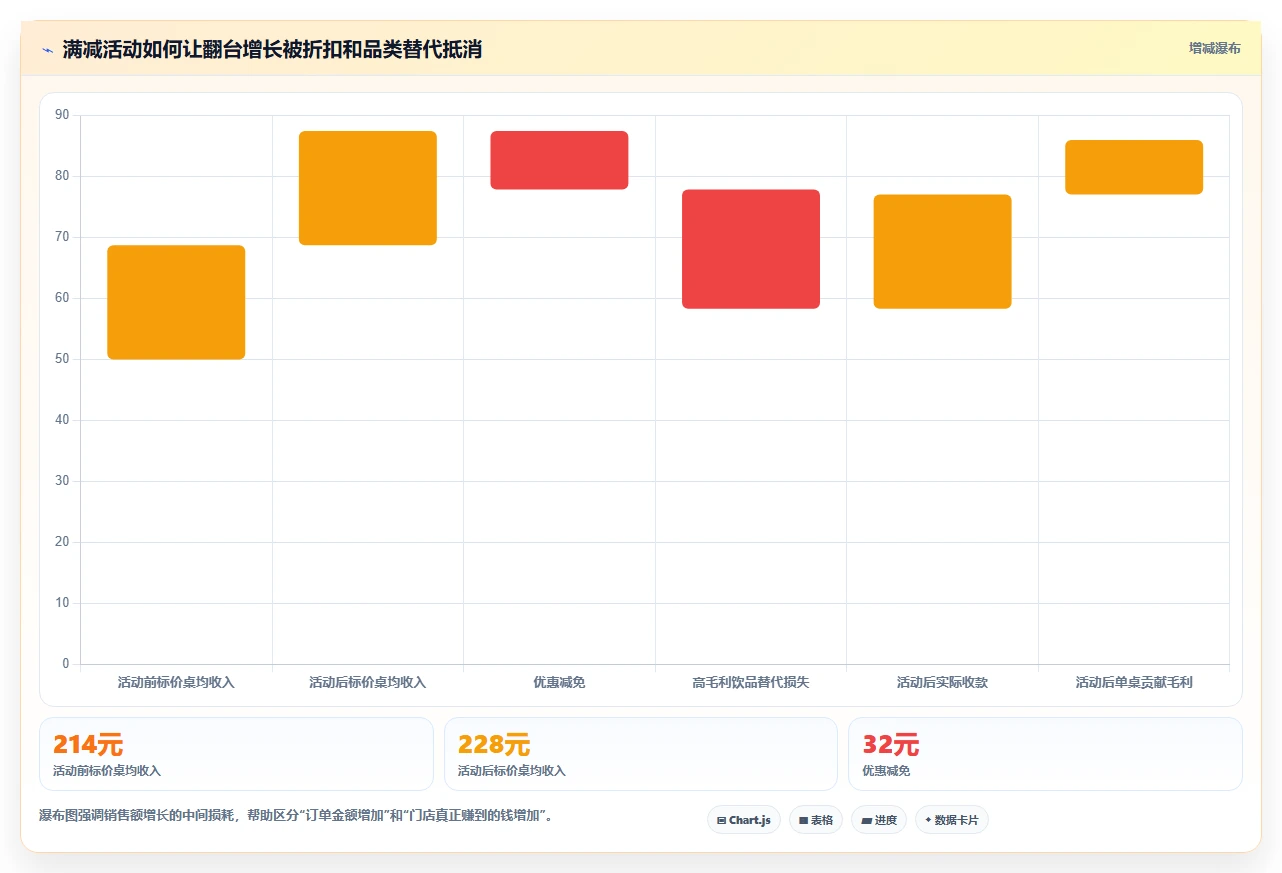Screen dimensions: 1282x873
Task: Click the 214元 stat card
Action: 236,754
